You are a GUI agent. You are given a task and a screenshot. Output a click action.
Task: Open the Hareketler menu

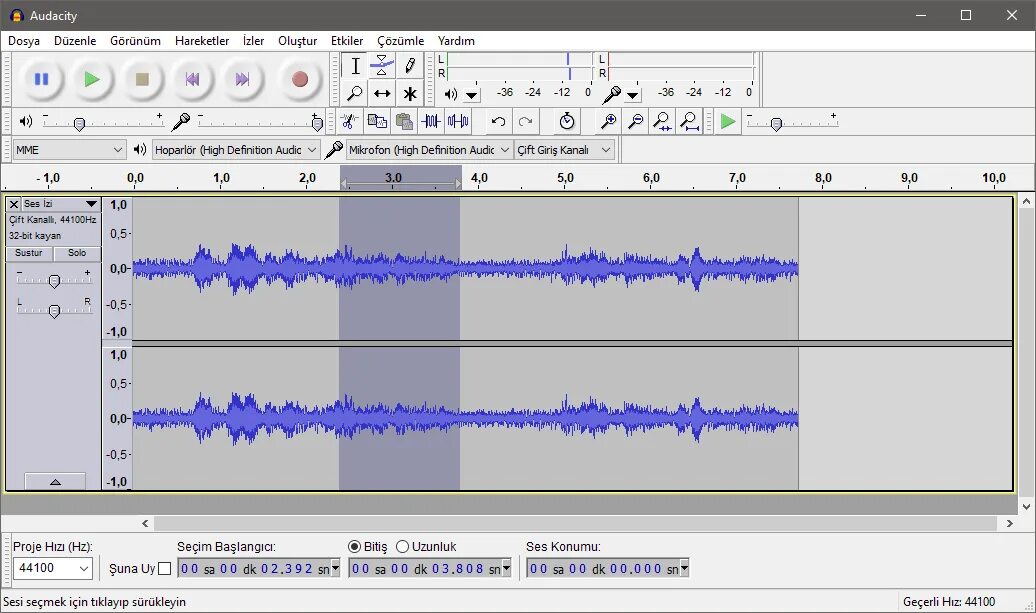pos(202,41)
